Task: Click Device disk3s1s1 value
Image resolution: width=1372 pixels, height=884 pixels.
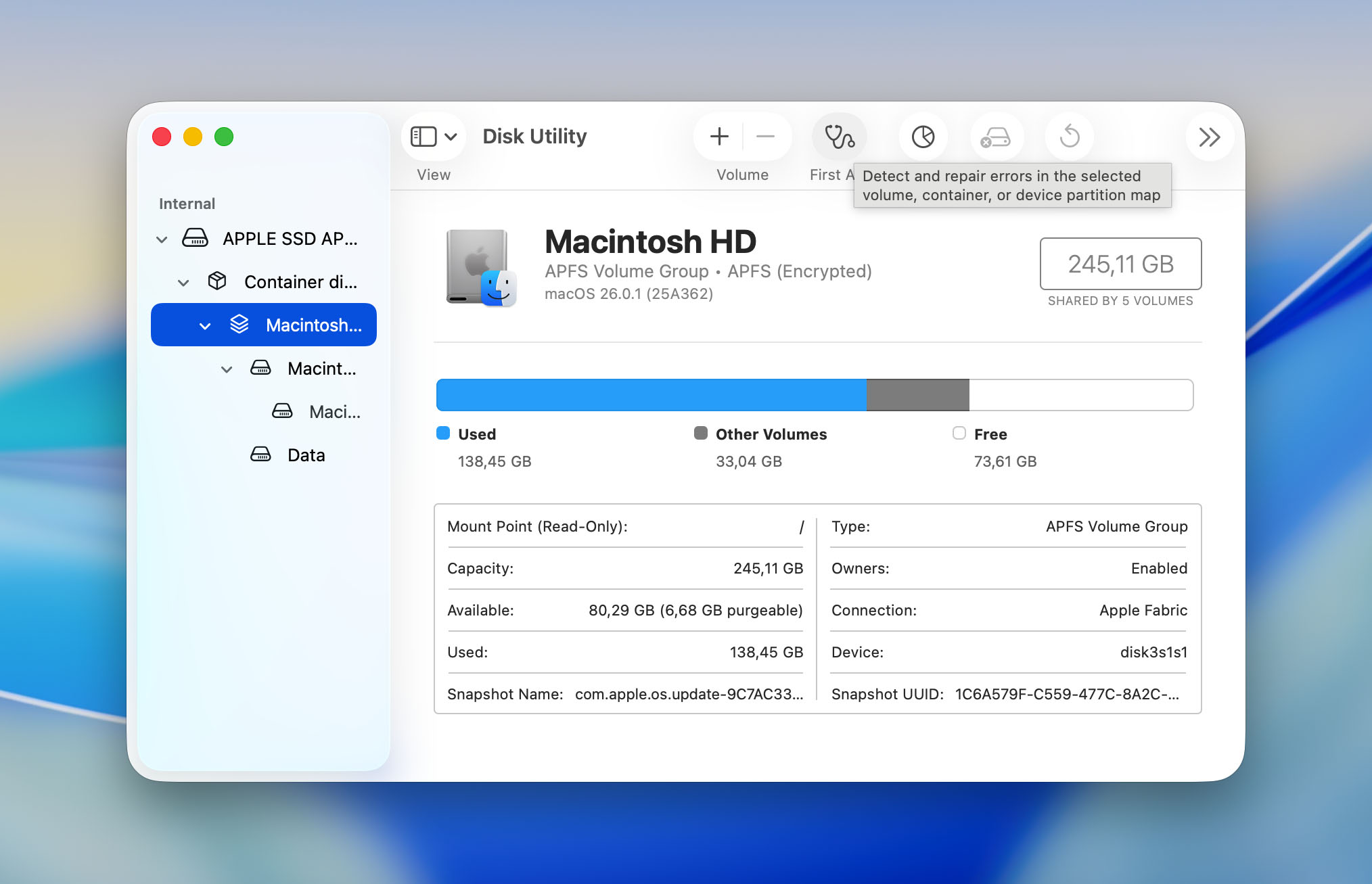Action: pyautogui.click(x=1153, y=652)
